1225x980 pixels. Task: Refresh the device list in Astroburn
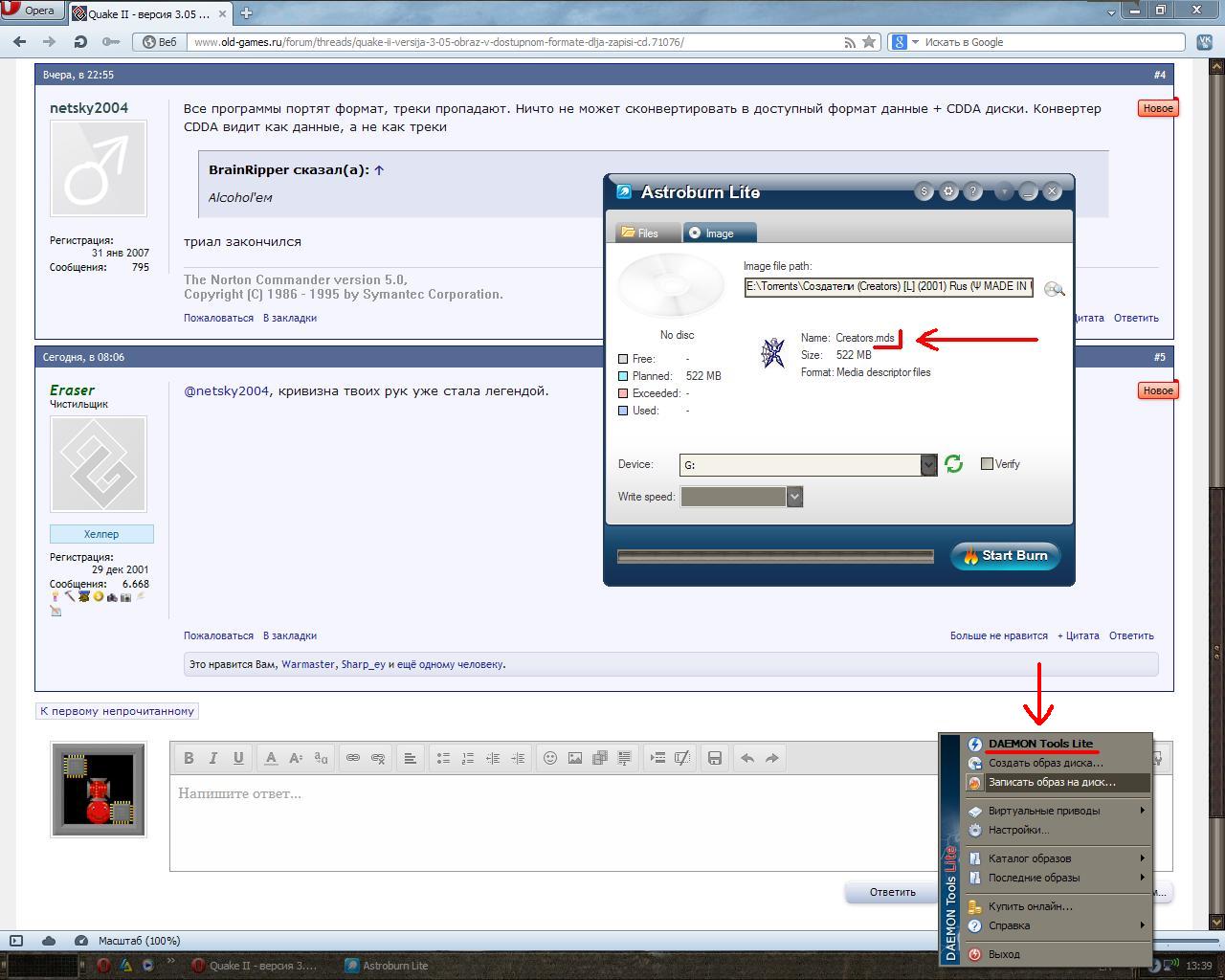pos(953,464)
